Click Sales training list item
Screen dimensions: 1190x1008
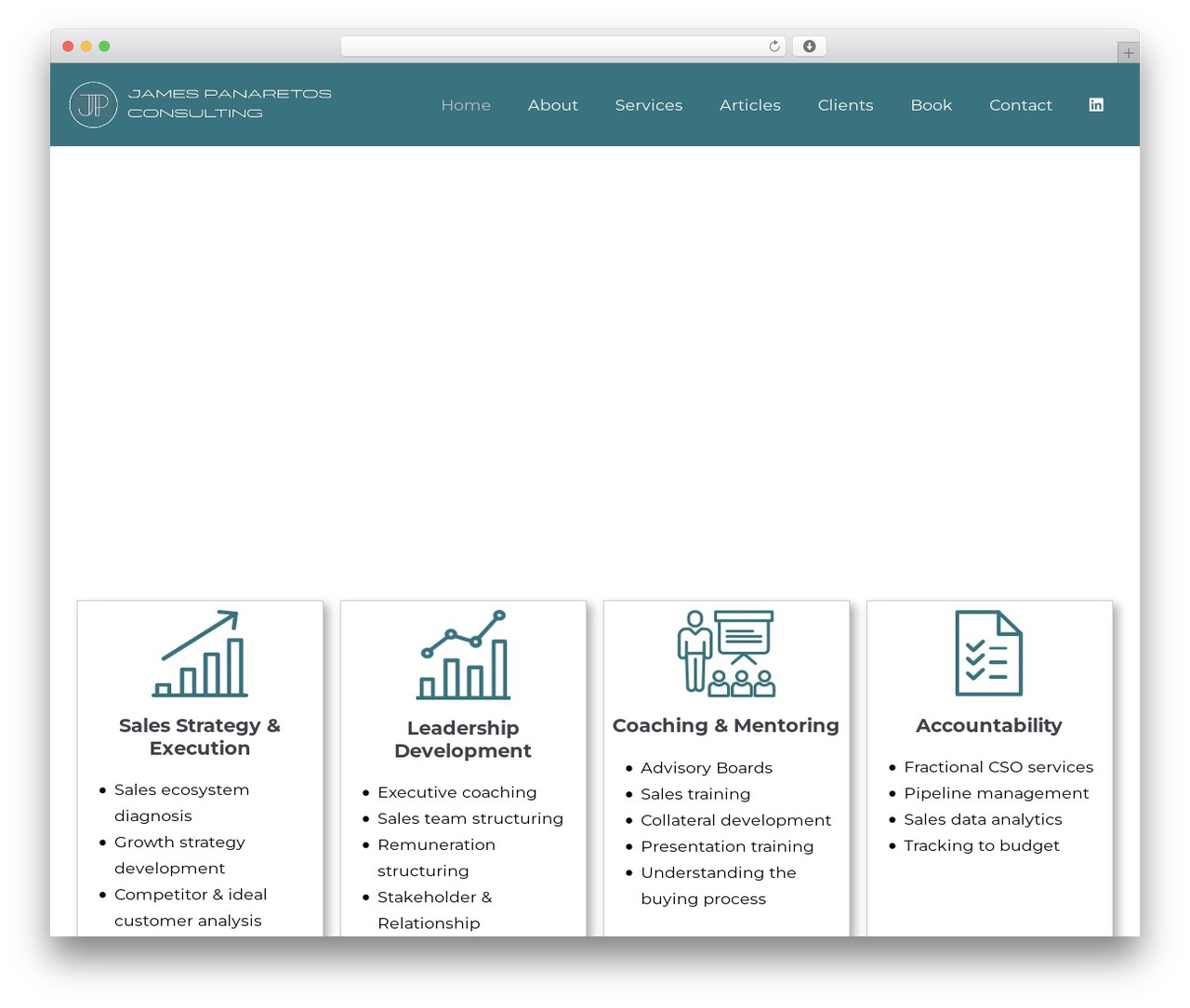point(695,794)
